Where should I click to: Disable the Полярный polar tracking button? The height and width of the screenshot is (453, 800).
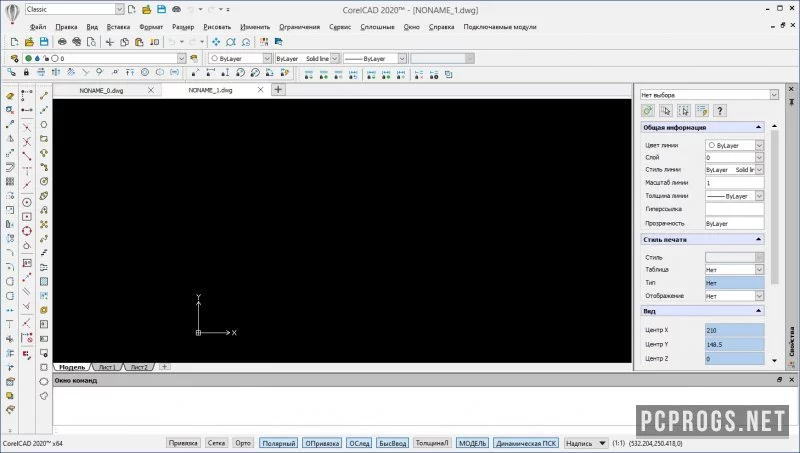pos(279,443)
